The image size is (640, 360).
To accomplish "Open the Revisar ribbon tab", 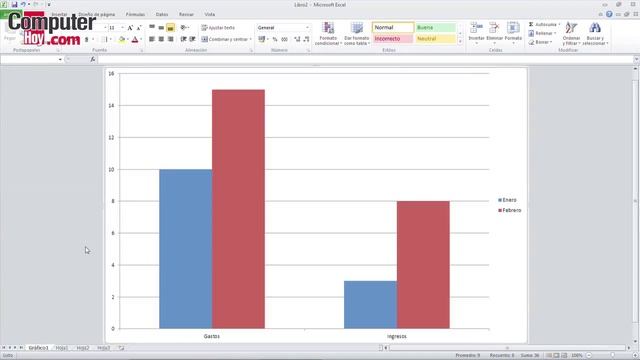I will pos(186,14).
